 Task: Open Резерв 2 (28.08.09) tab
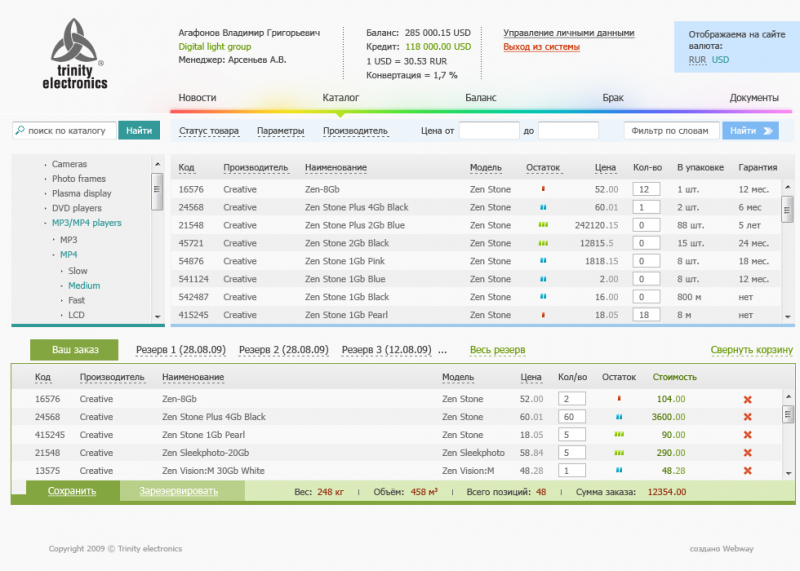click(284, 350)
